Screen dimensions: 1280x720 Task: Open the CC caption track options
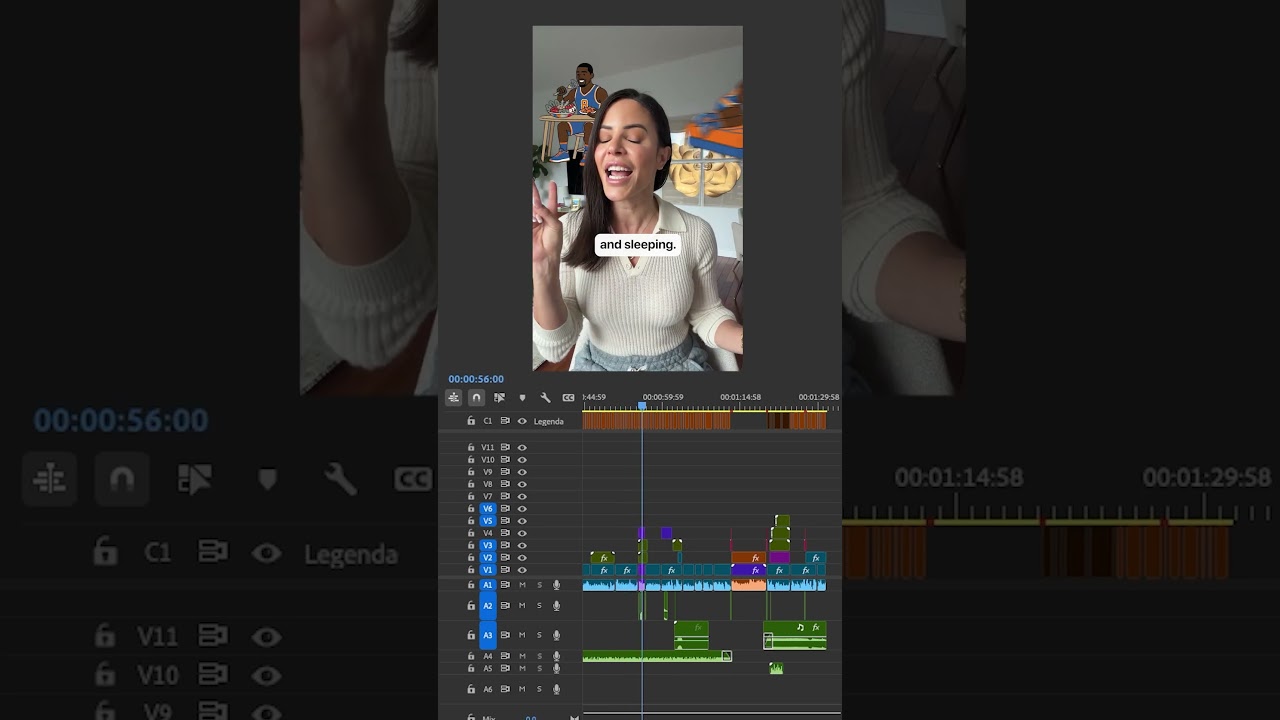(x=568, y=397)
